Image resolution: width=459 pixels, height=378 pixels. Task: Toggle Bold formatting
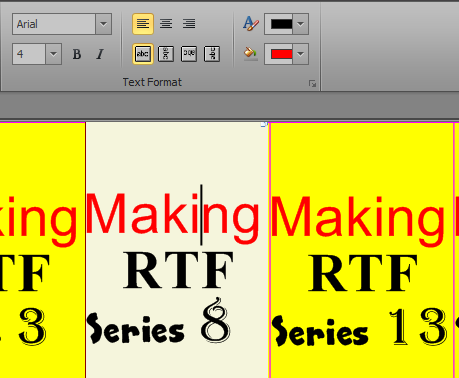click(x=77, y=54)
